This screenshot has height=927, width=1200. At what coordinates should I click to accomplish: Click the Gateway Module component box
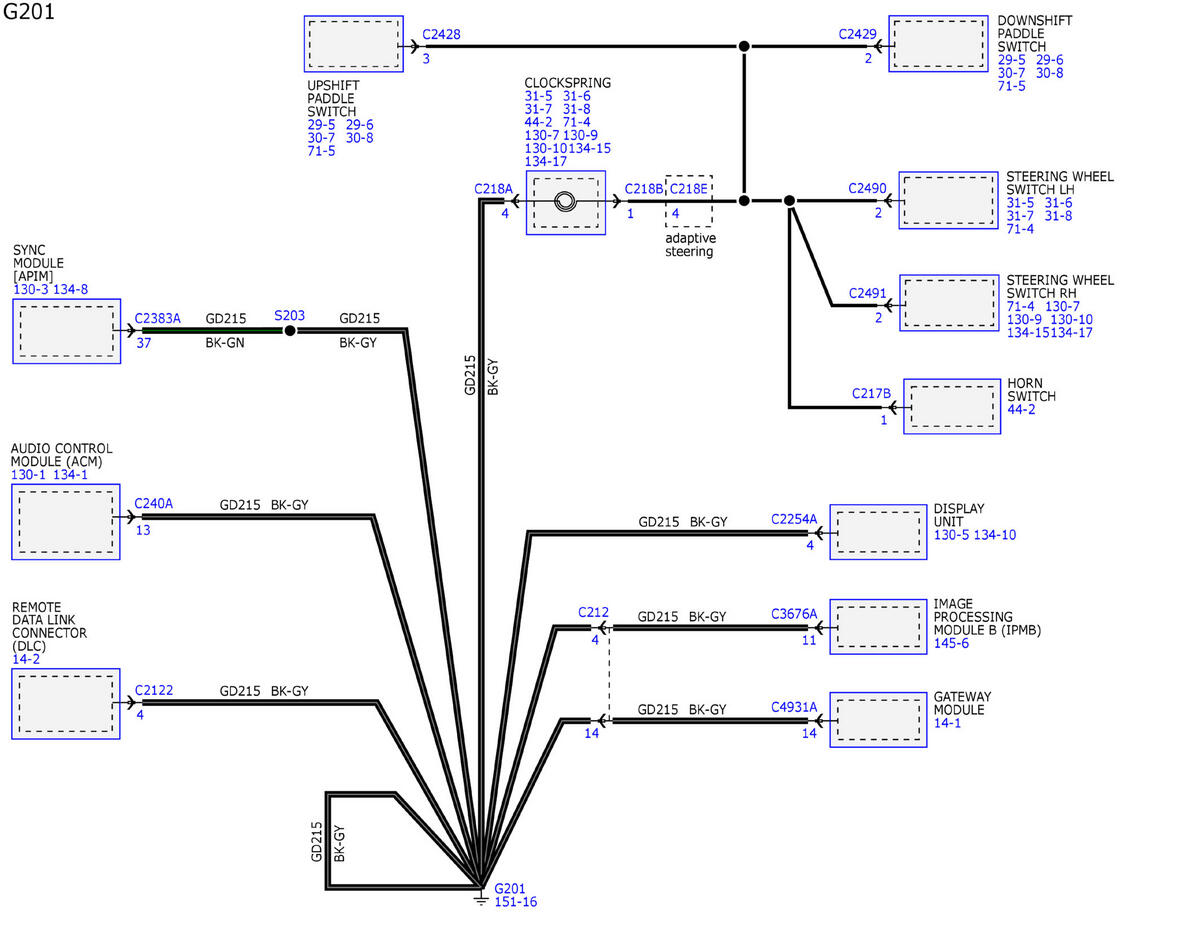pyautogui.click(x=878, y=719)
